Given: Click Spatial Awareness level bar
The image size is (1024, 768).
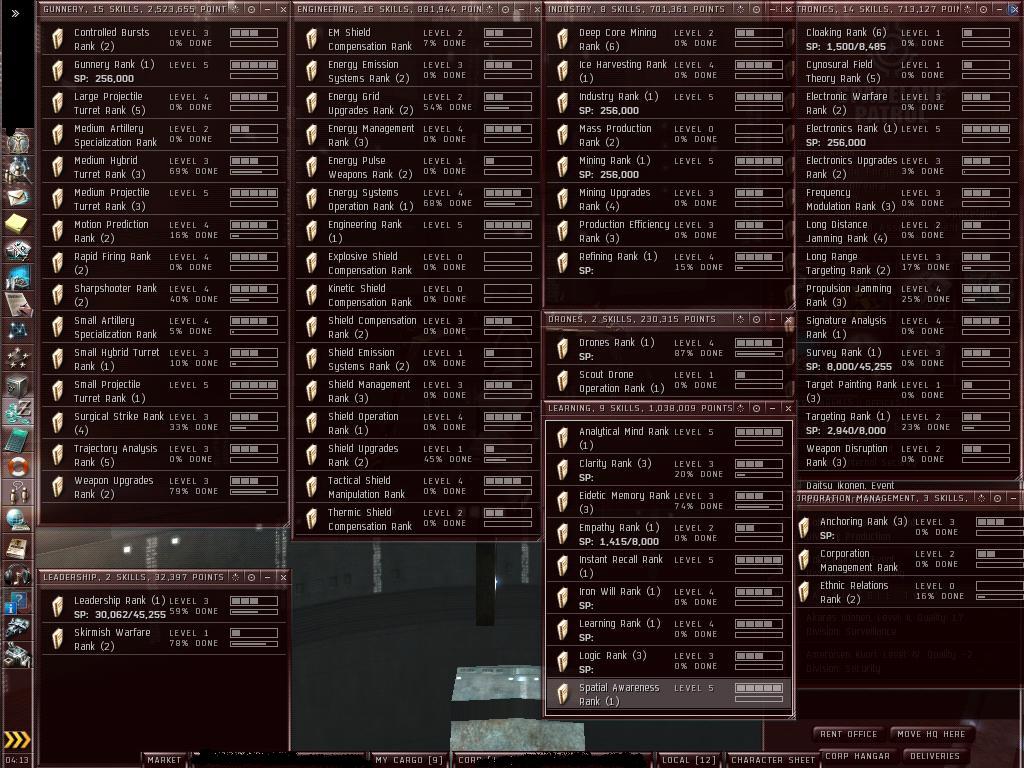Looking at the screenshot, I should coord(759,688).
